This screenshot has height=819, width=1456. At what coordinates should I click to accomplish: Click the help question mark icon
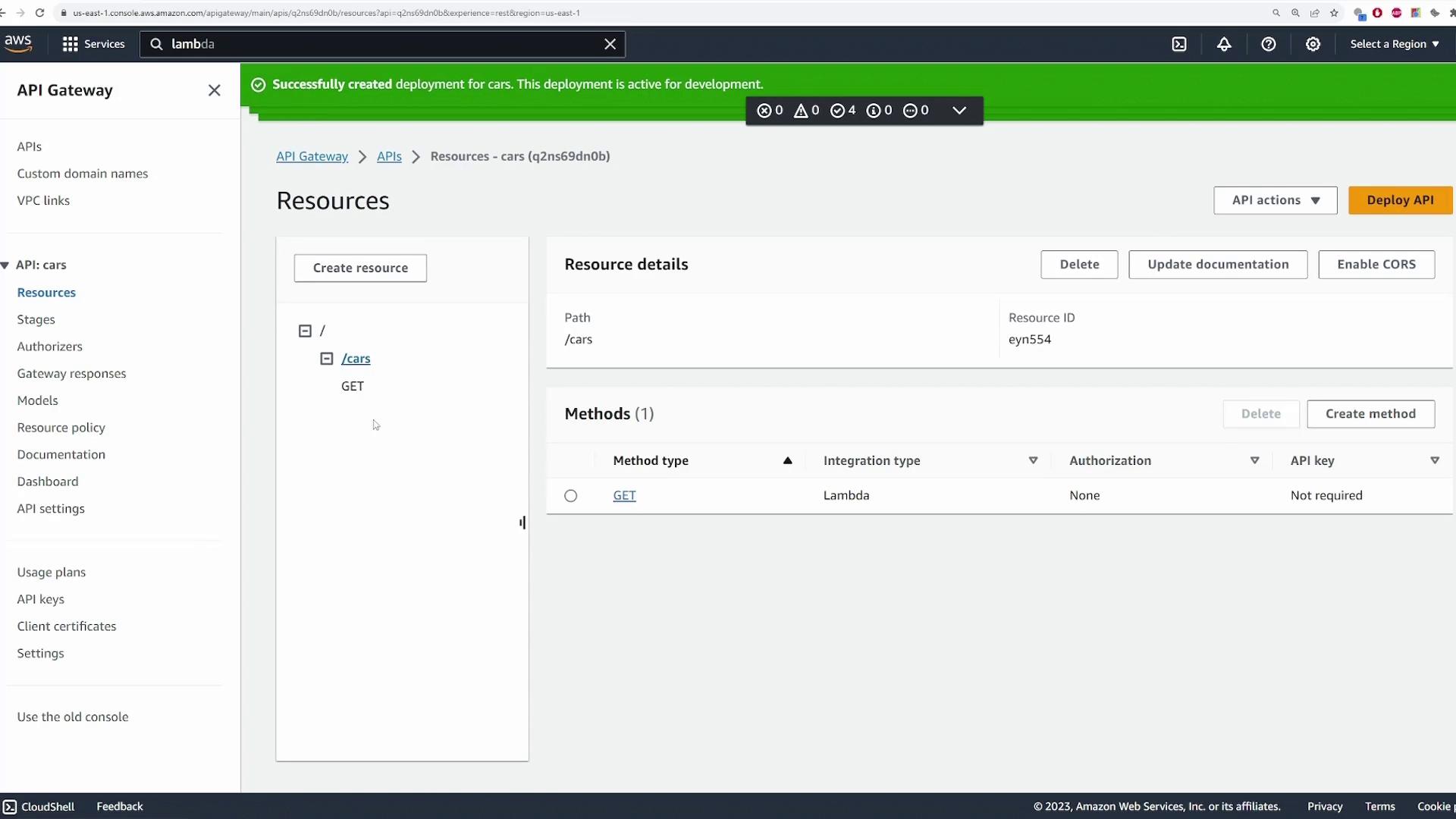point(1269,44)
